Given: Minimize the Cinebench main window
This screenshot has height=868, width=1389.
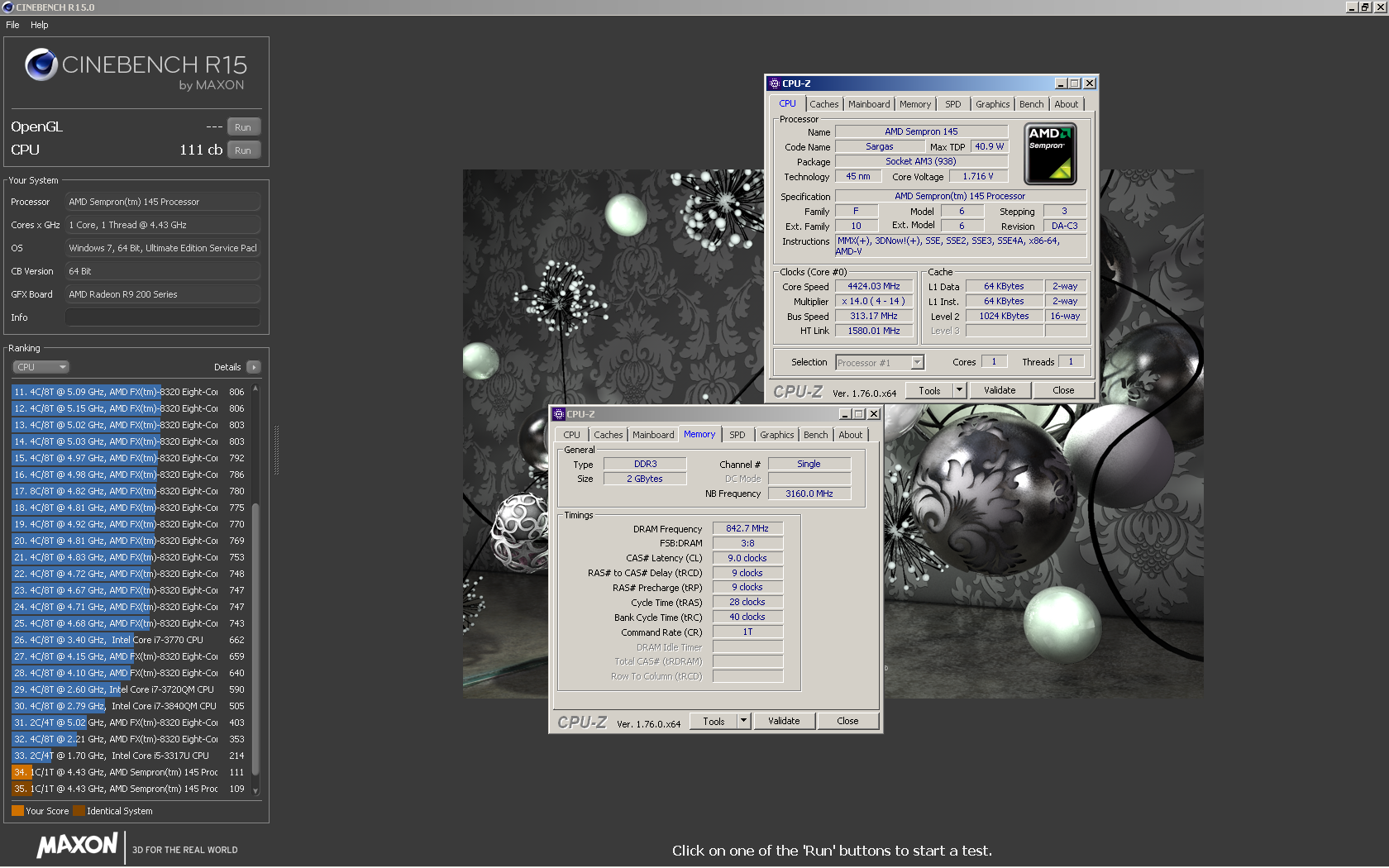Looking at the screenshot, I should (x=1351, y=7).
